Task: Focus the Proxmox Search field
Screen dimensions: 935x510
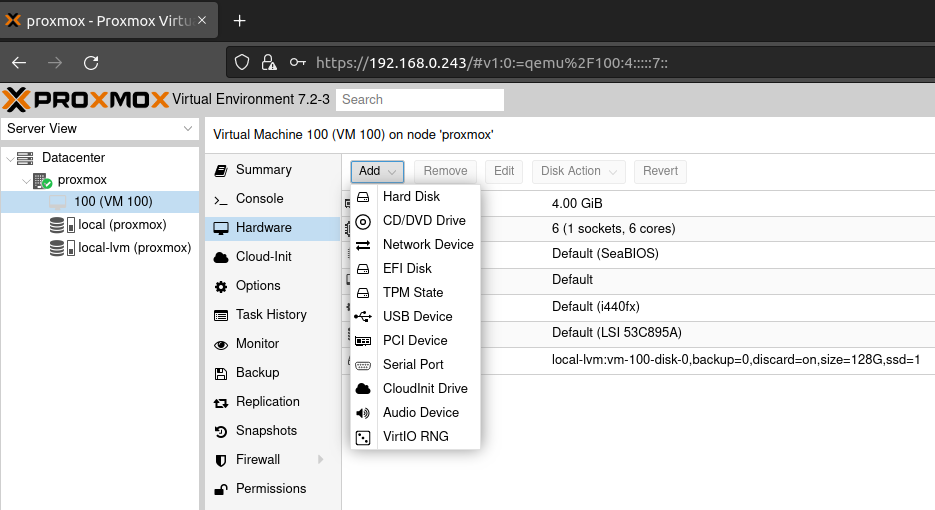Action: point(419,100)
